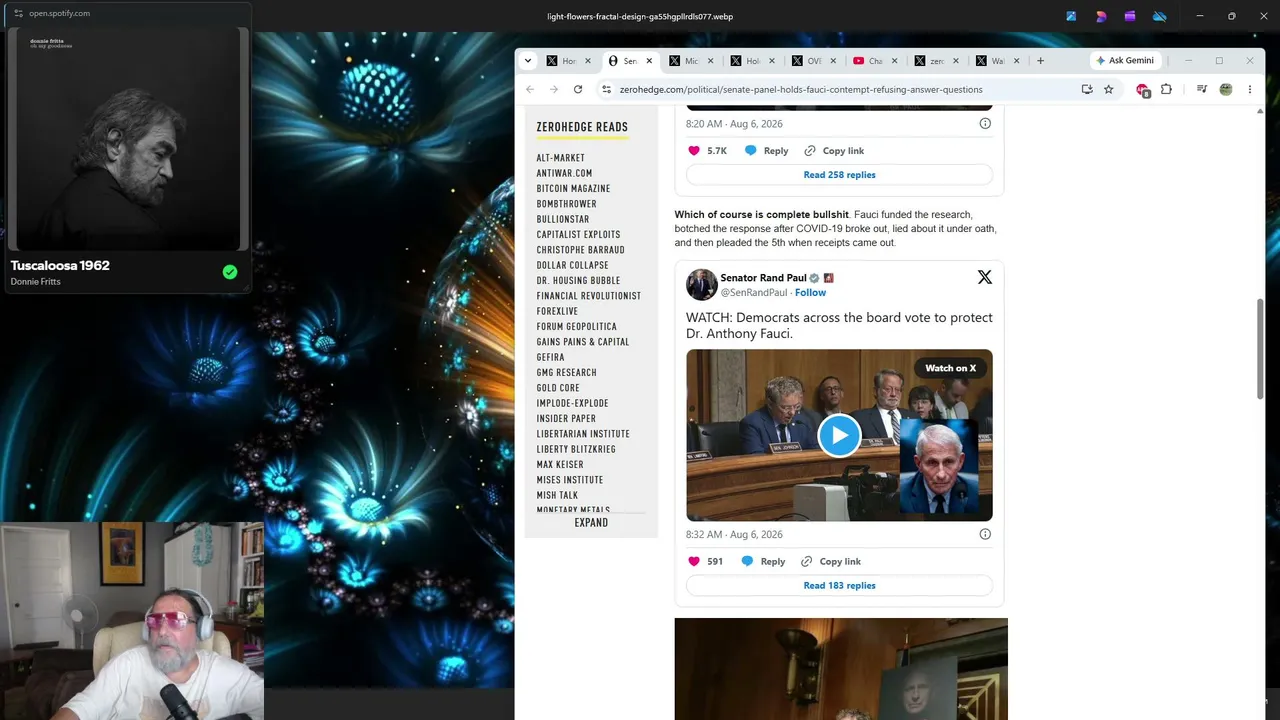Screen dimensions: 1280x720
Task: Open the red extension icon with badge
Action: pos(1143,90)
